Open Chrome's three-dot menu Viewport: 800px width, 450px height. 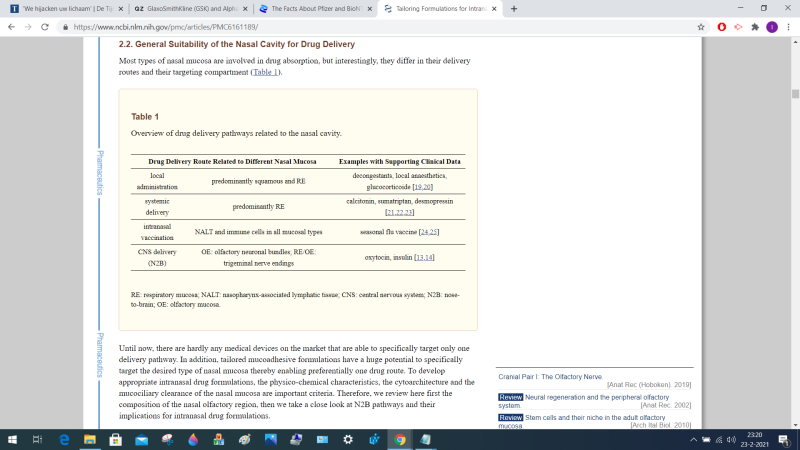789,27
